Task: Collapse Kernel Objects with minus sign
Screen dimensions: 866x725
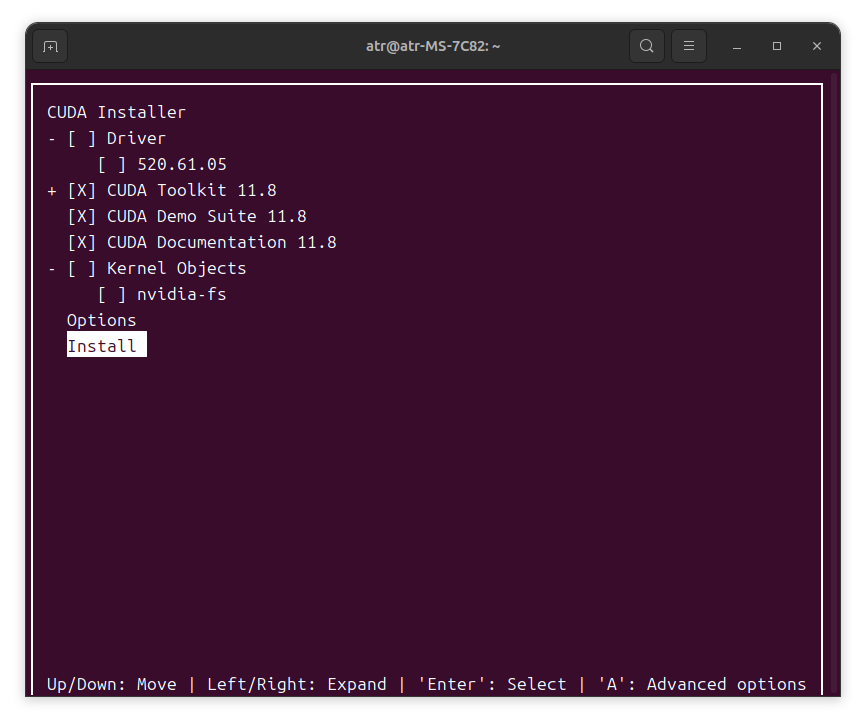Action: 52,268
